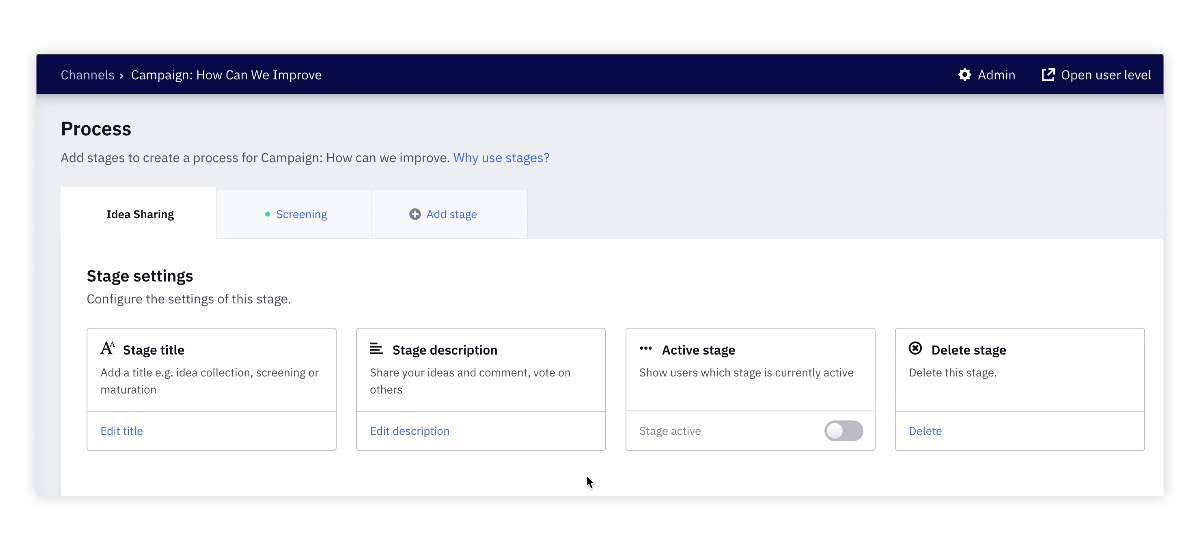Click the Active stage three-dots icon
Viewport: 1200px width, 550px height.
pyautogui.click(x=646, y=349)
